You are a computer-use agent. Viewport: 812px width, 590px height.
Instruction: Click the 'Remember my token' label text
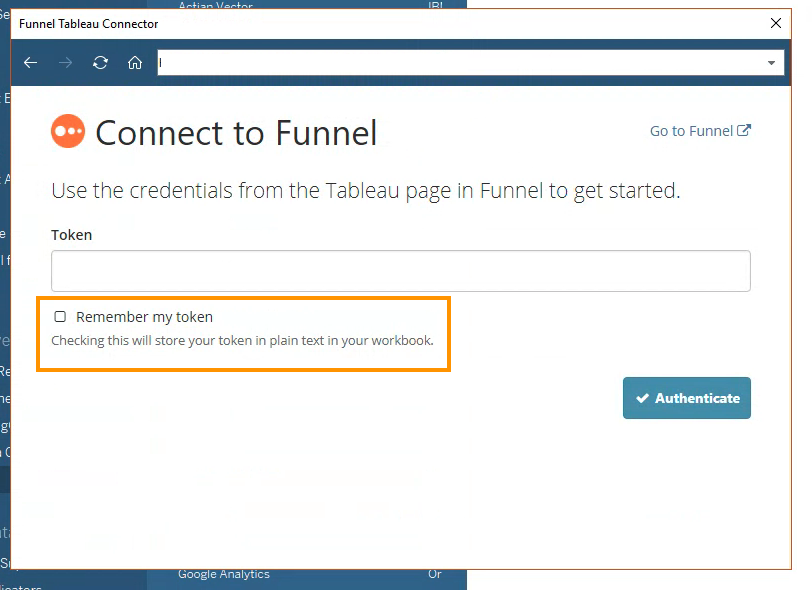pyautogui.click(x=144, y=317)
